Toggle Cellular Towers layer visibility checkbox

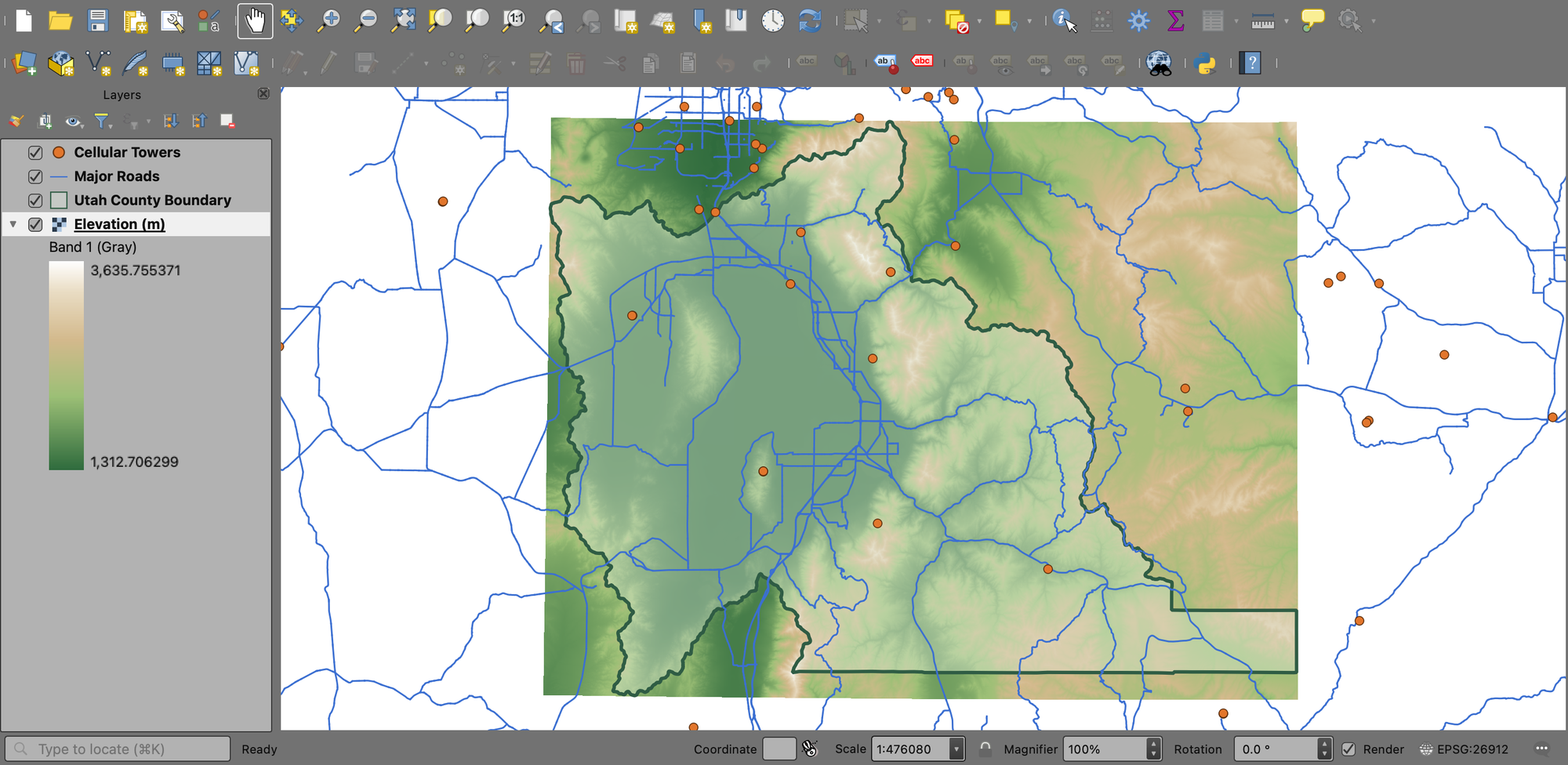(x=35, y=153)
